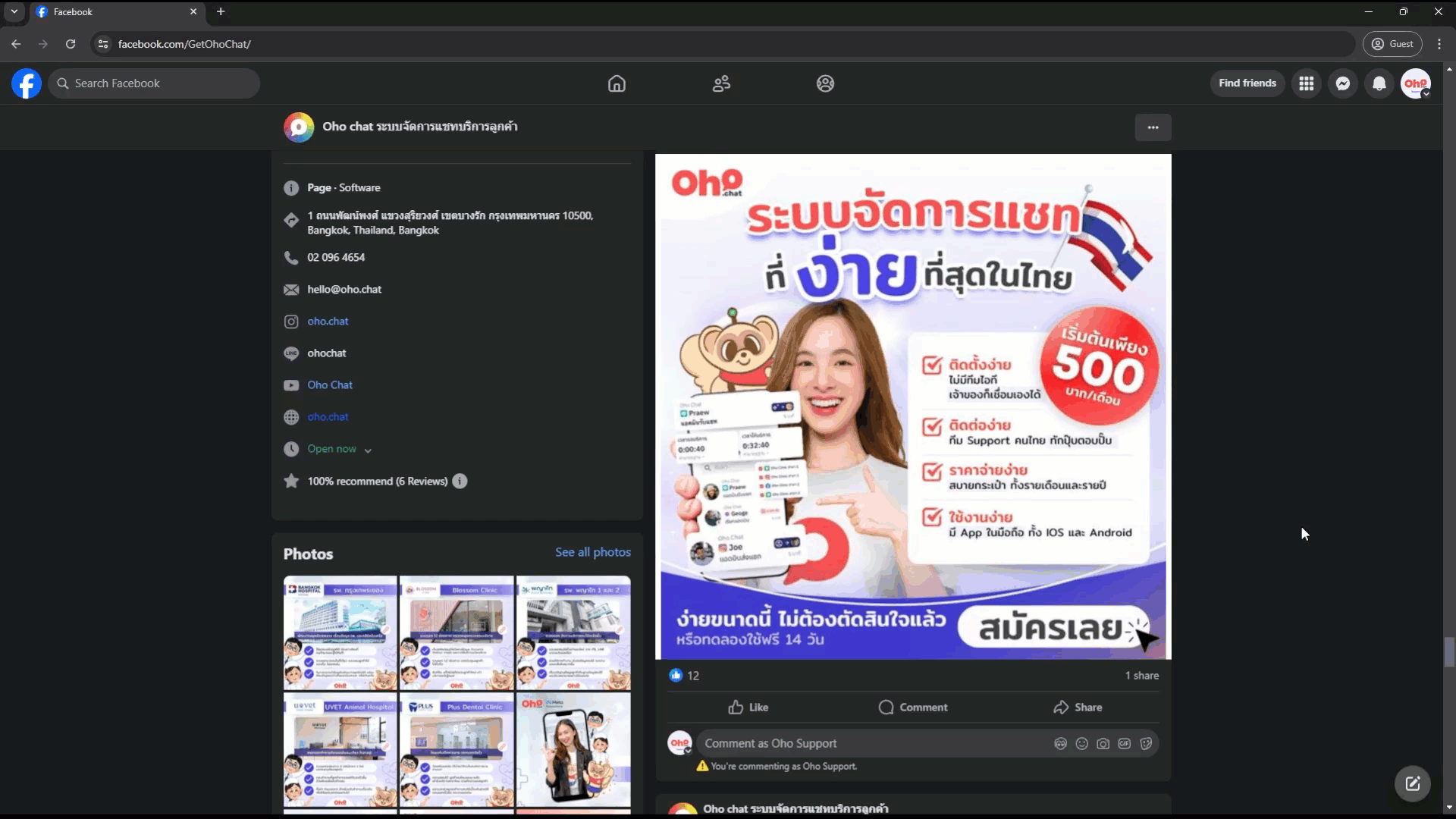Click the ohochat LINE ID
This screenshot has height=819, width=1456.
point(327,353)
